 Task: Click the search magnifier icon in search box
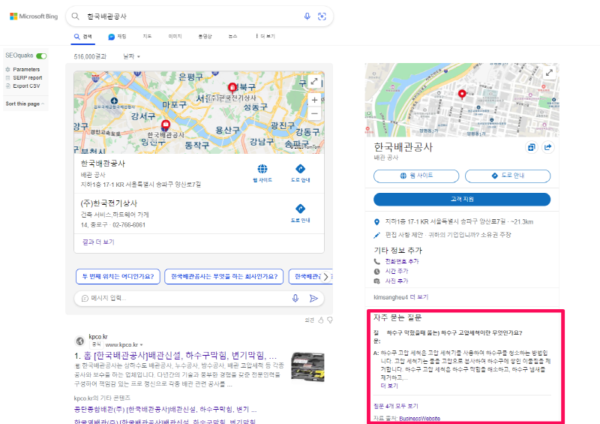pyautogui.click(x=75, y=16)
